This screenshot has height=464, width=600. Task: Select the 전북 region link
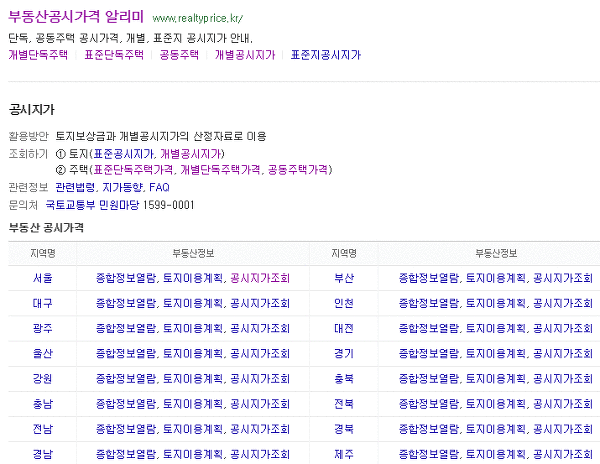coord(344,404)
